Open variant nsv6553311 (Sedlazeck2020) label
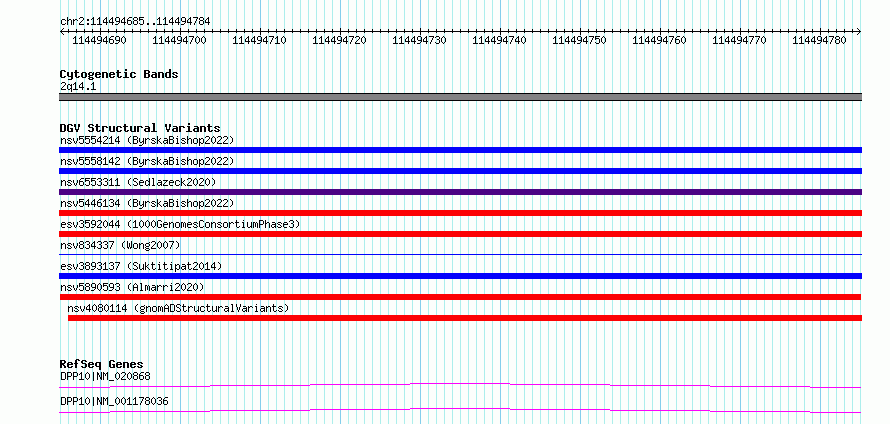Image resolution: width=890 pixels, height=424 pixels. click(x=138, y=182)
